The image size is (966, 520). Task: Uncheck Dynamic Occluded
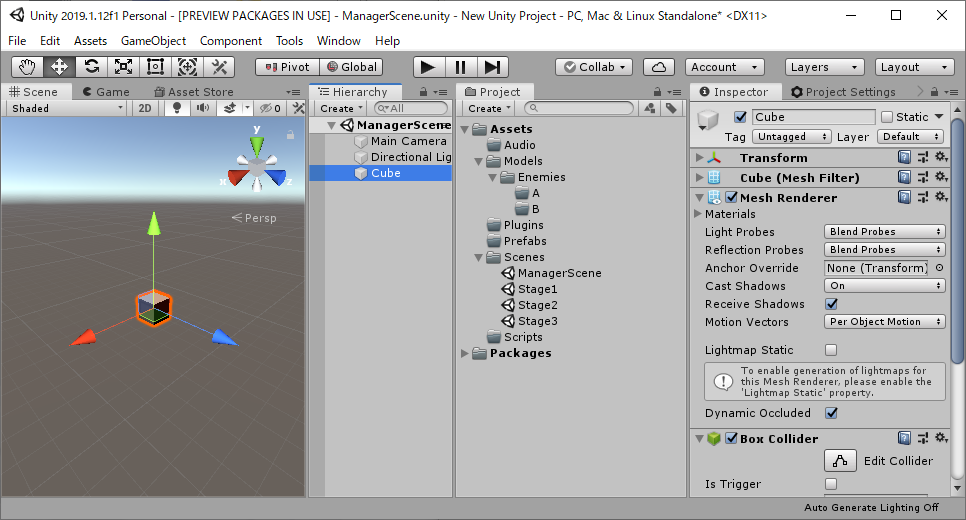click(x=831, y=413)
